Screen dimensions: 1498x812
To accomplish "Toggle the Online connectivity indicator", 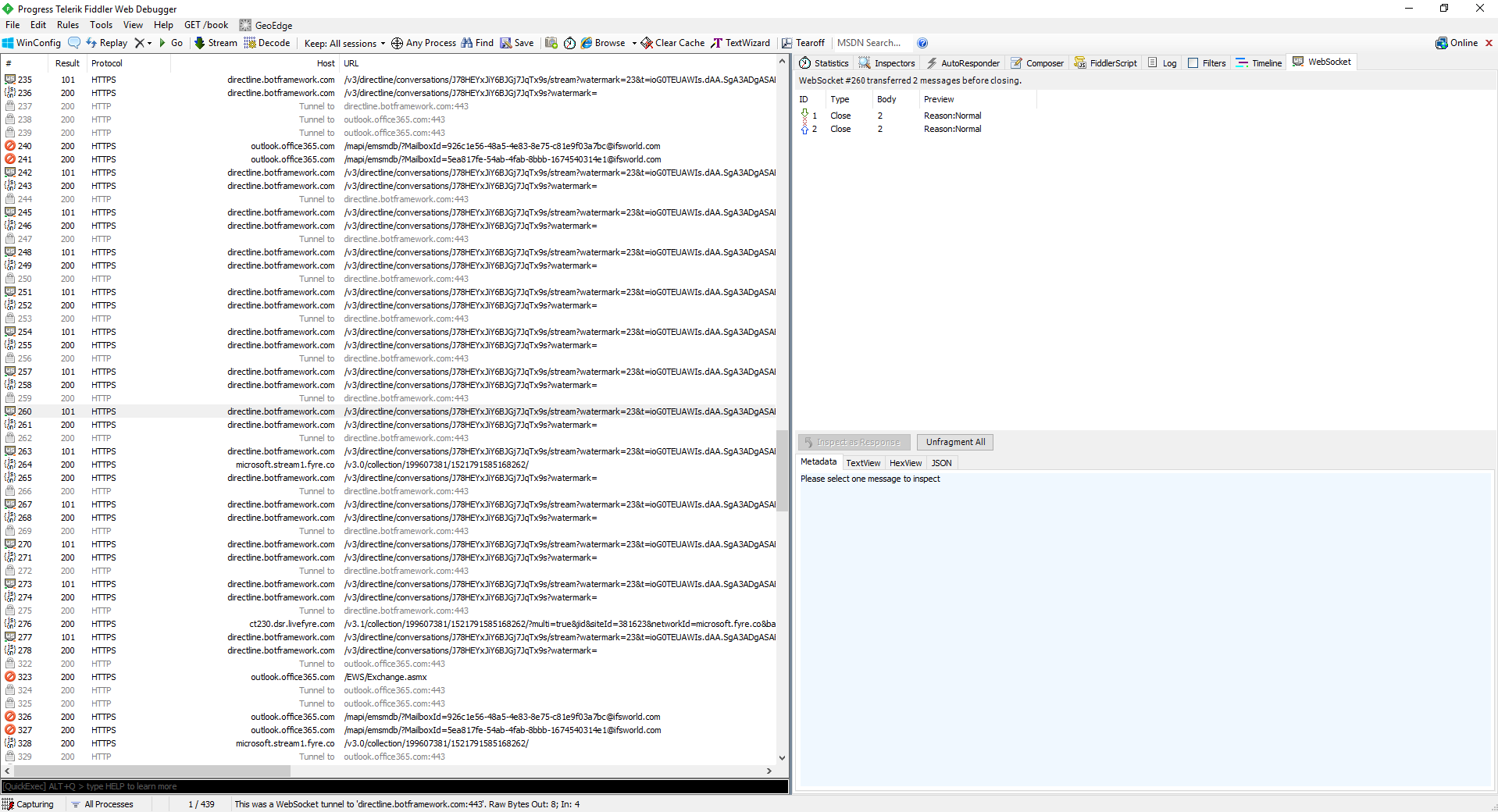I will coord(1460,43).
